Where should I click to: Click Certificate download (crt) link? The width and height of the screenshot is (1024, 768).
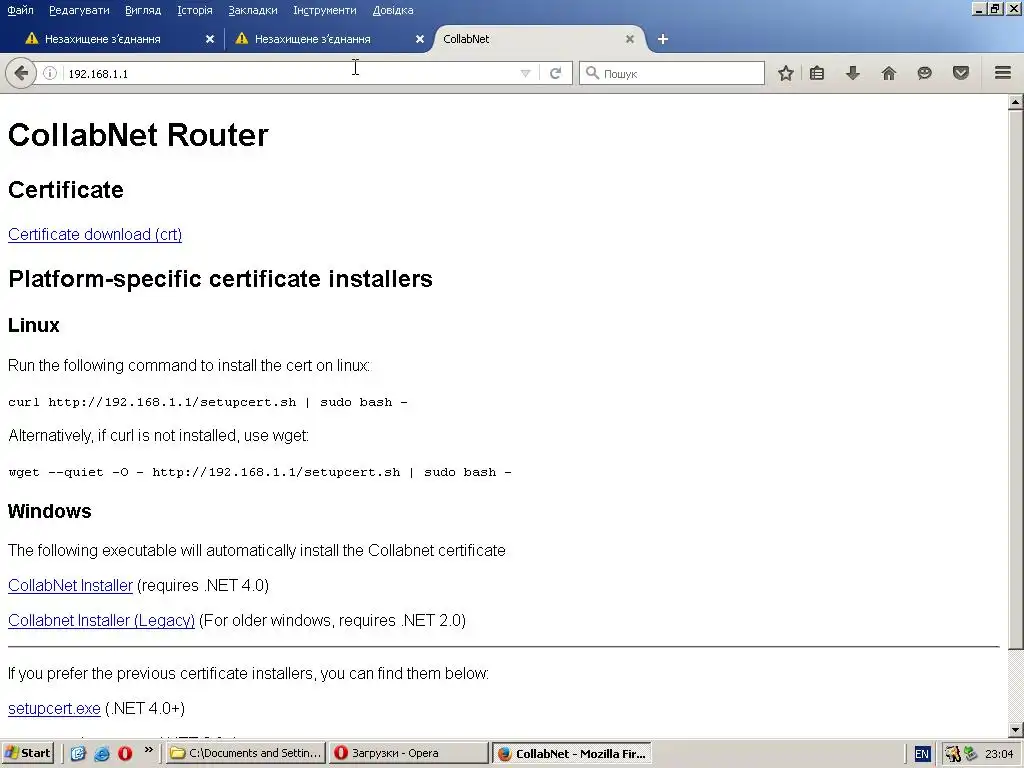[95, 234]
